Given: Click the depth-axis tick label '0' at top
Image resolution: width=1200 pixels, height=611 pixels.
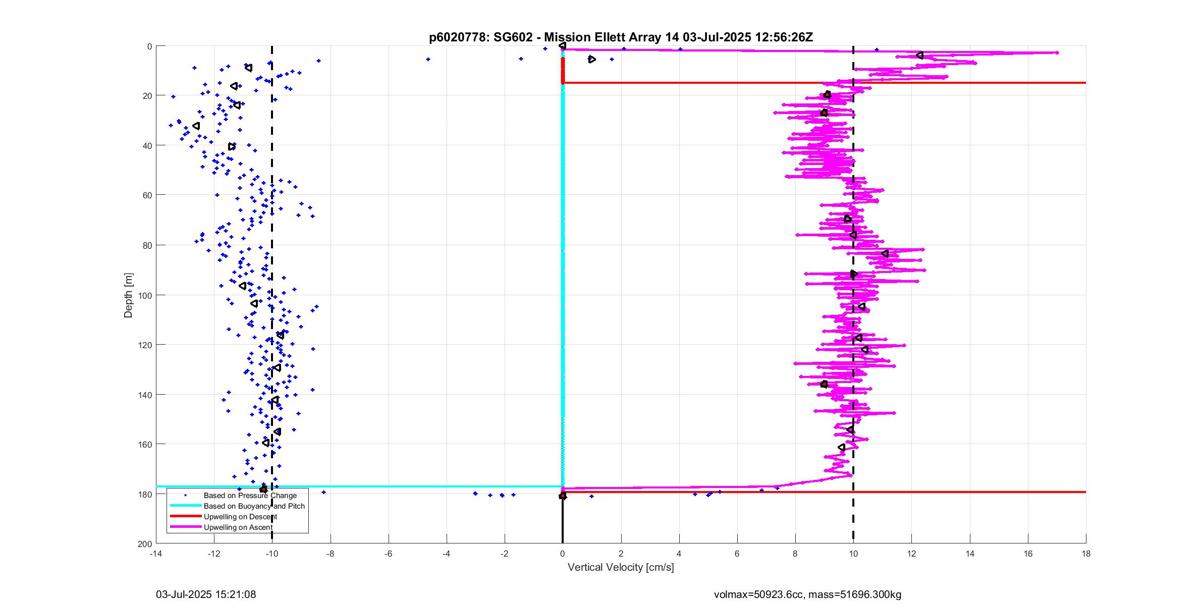Looking at the screenshot, I should 148,46.
